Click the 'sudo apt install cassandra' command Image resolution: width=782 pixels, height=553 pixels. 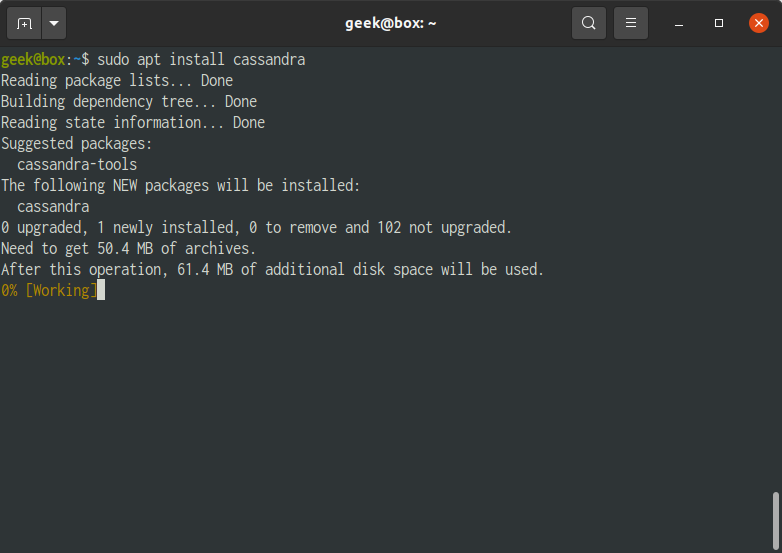coord(201,60)
